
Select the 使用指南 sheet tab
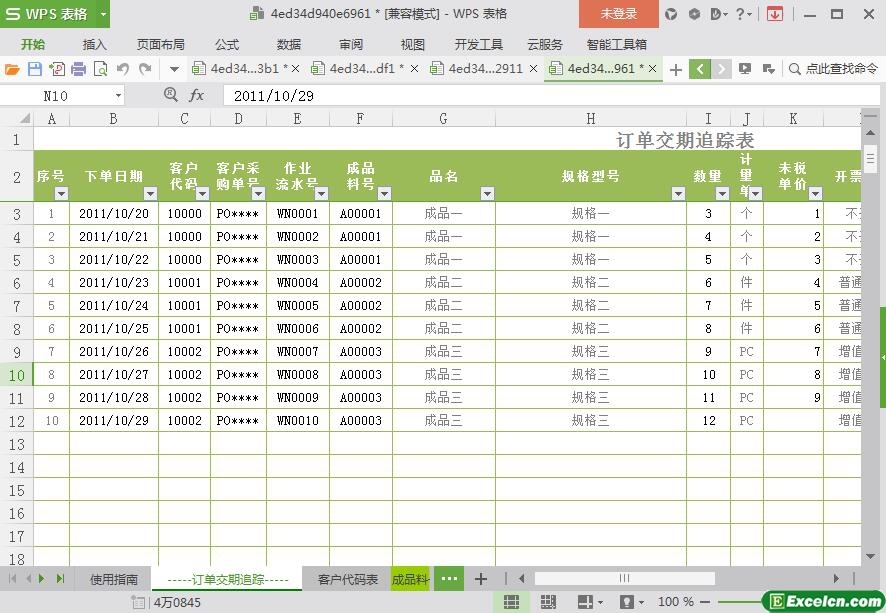[114, 579]
